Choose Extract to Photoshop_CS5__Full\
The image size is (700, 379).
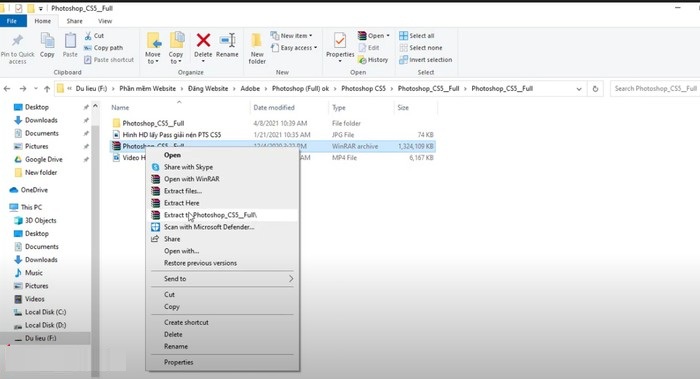coord(223,215)
